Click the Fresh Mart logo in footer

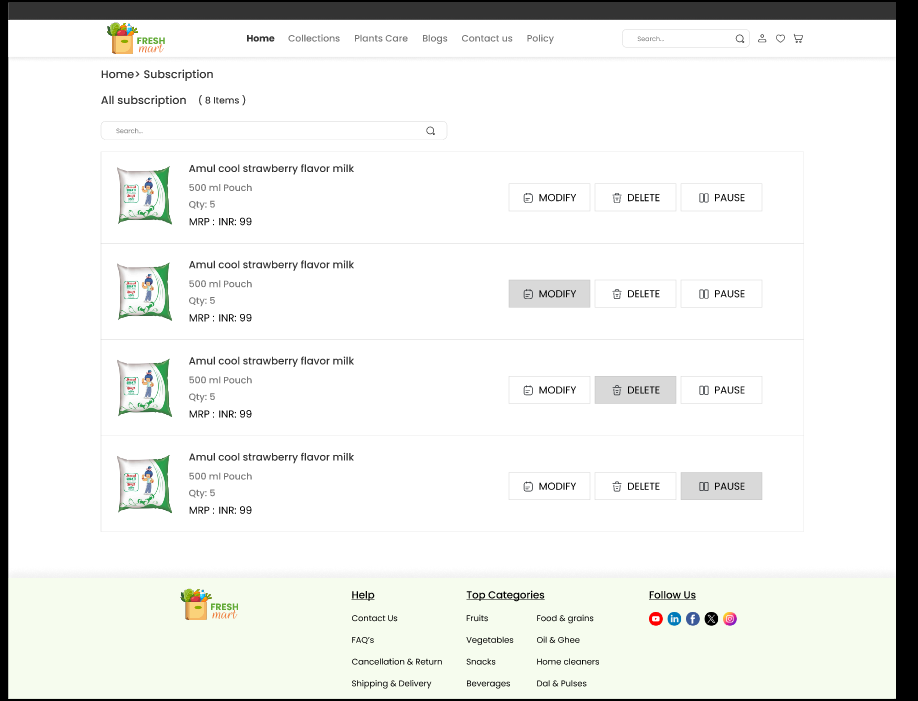(210, 604)
